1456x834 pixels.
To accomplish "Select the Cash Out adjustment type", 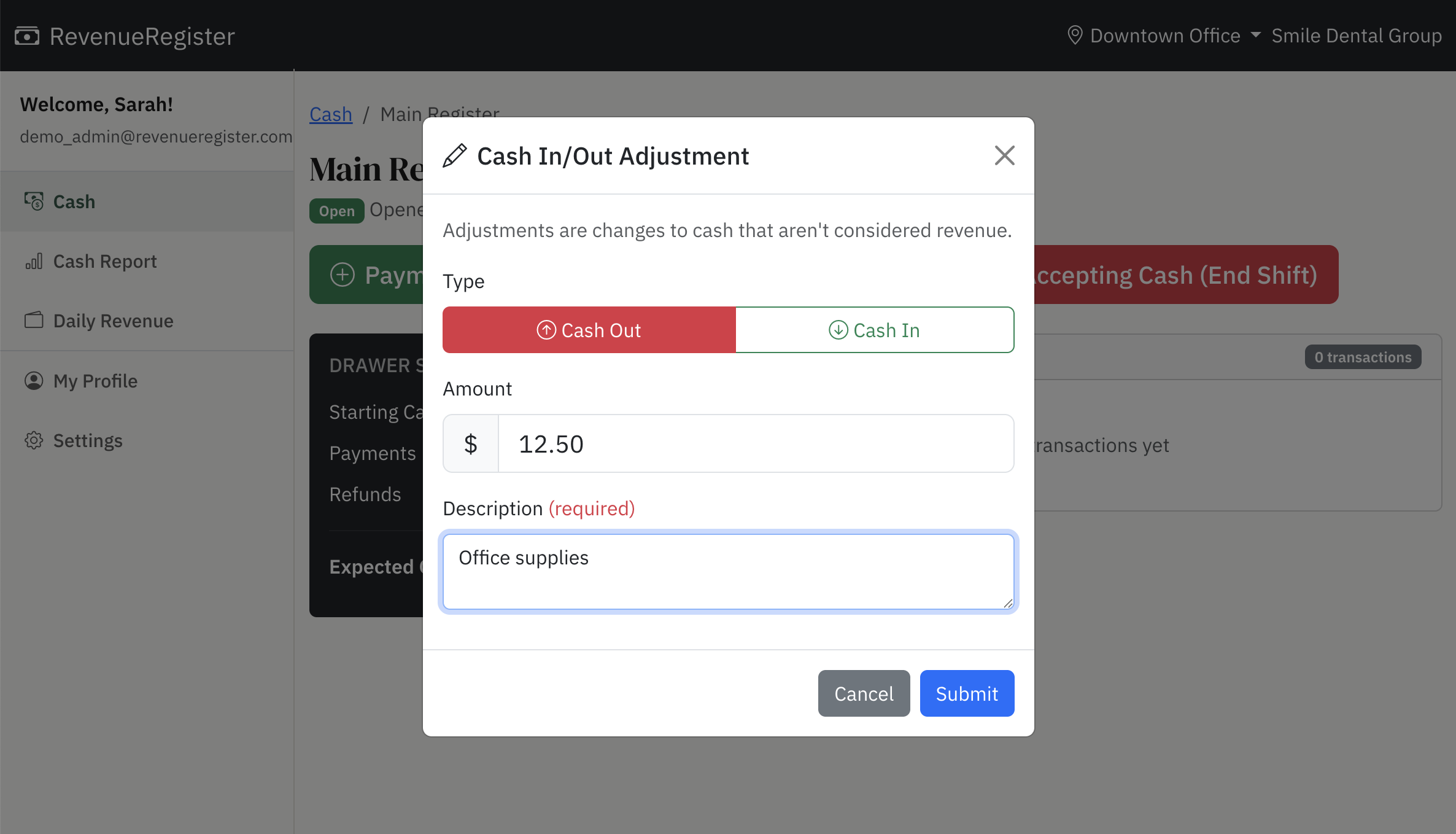I will pyautogui.click(x=588, y=330).
